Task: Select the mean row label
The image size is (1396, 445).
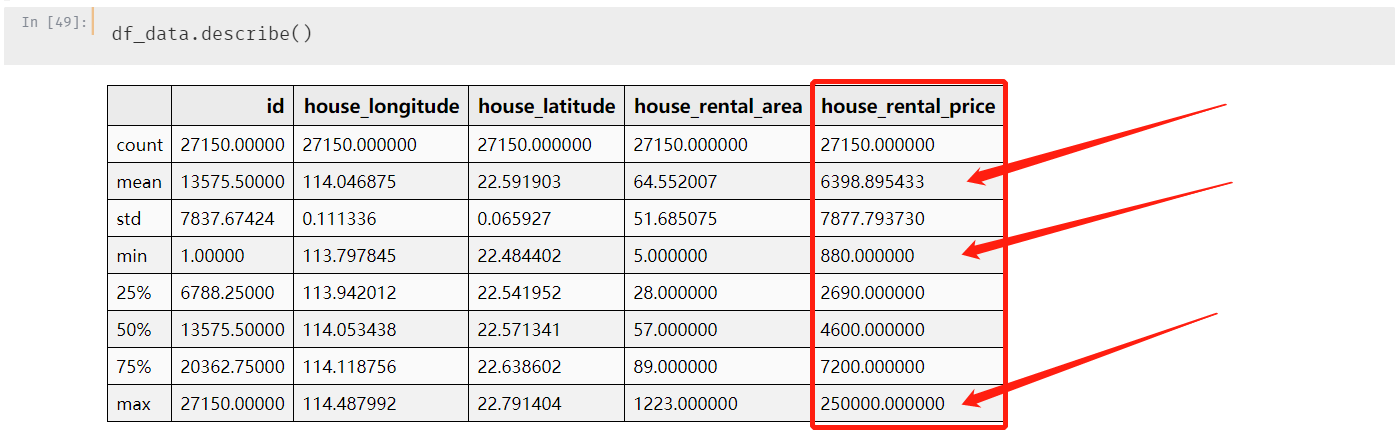Action: pyautogui.click(x=139, y=182)
